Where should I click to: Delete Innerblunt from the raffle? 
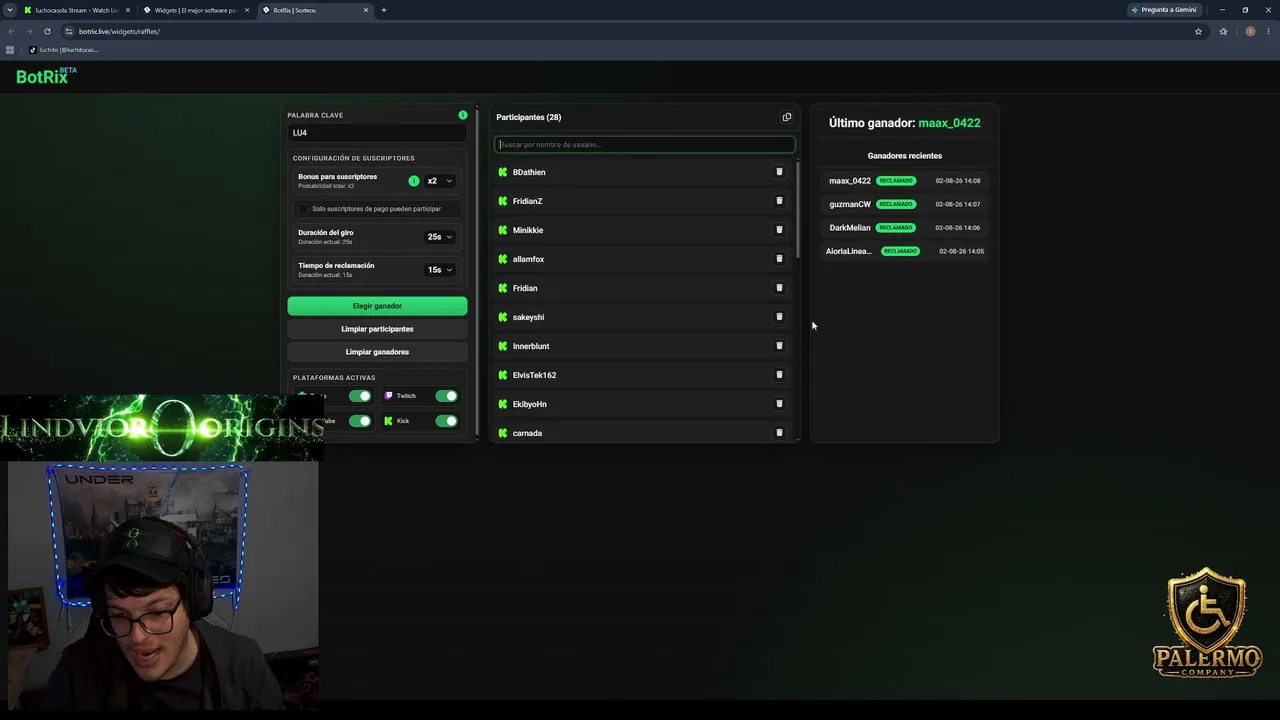[779, 346]
